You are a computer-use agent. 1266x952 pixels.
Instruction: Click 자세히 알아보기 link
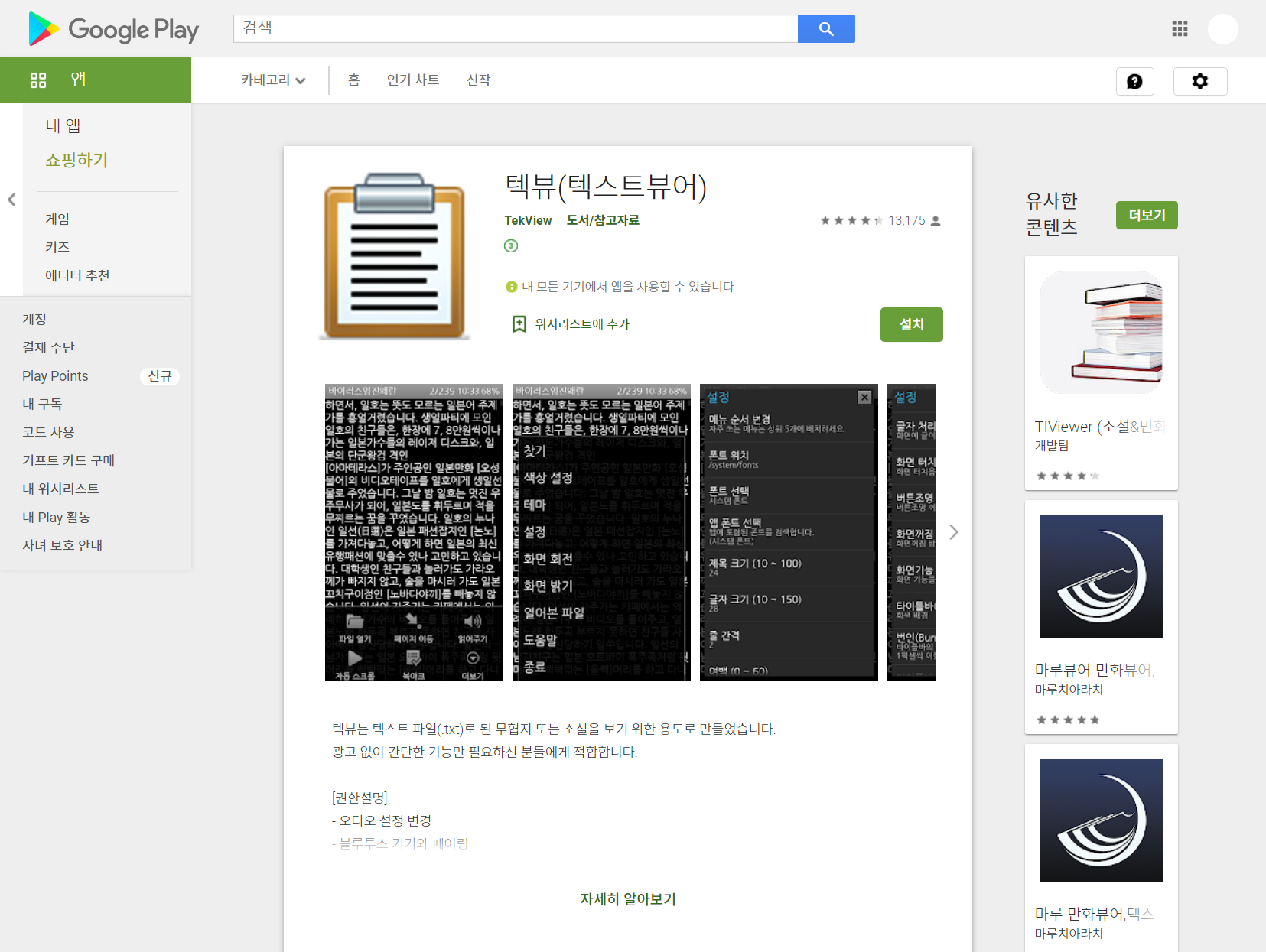628,899
